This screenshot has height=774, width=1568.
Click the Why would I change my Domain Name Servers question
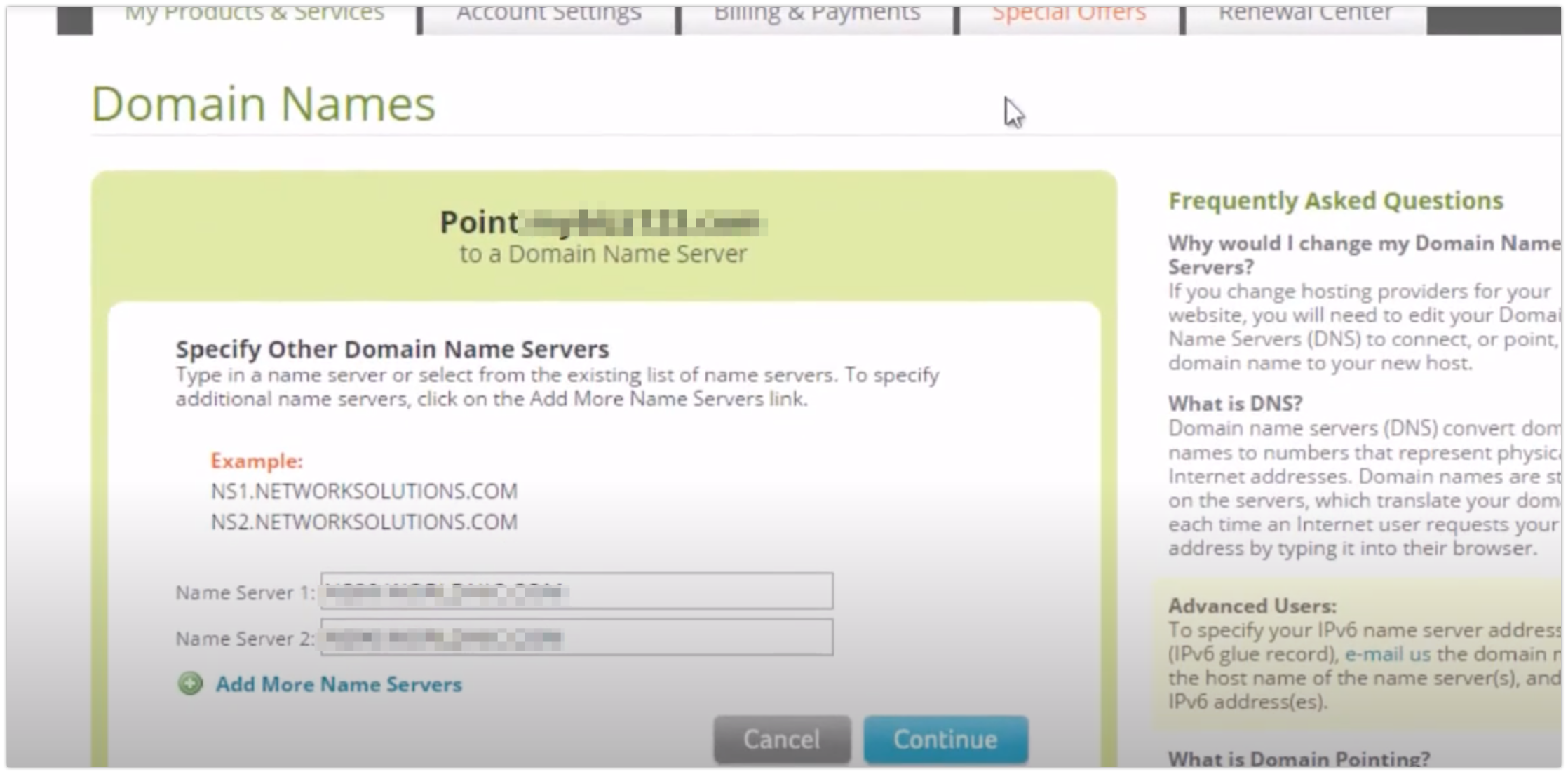[1364, 255]
